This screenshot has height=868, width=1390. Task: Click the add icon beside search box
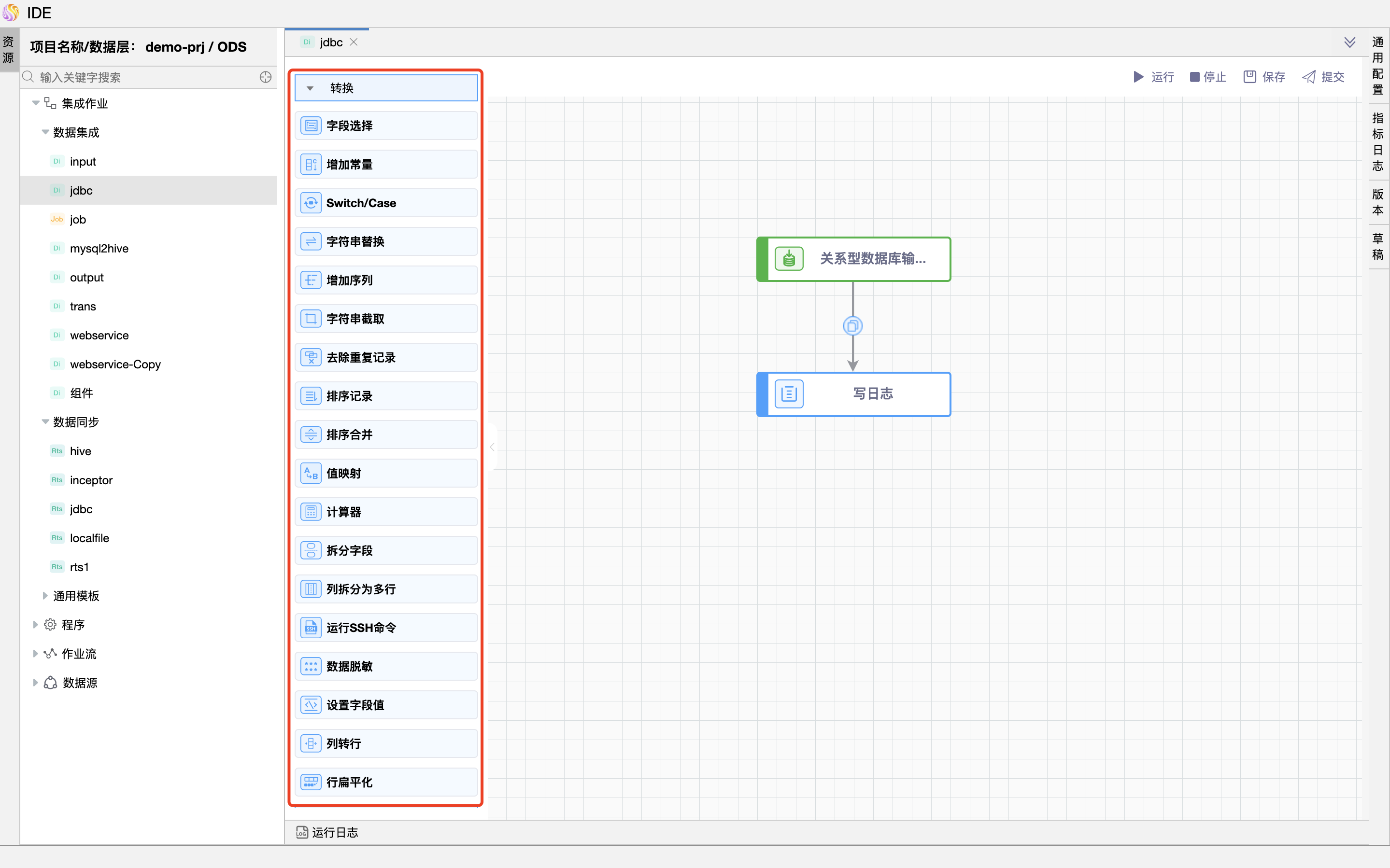coord(265,77)
